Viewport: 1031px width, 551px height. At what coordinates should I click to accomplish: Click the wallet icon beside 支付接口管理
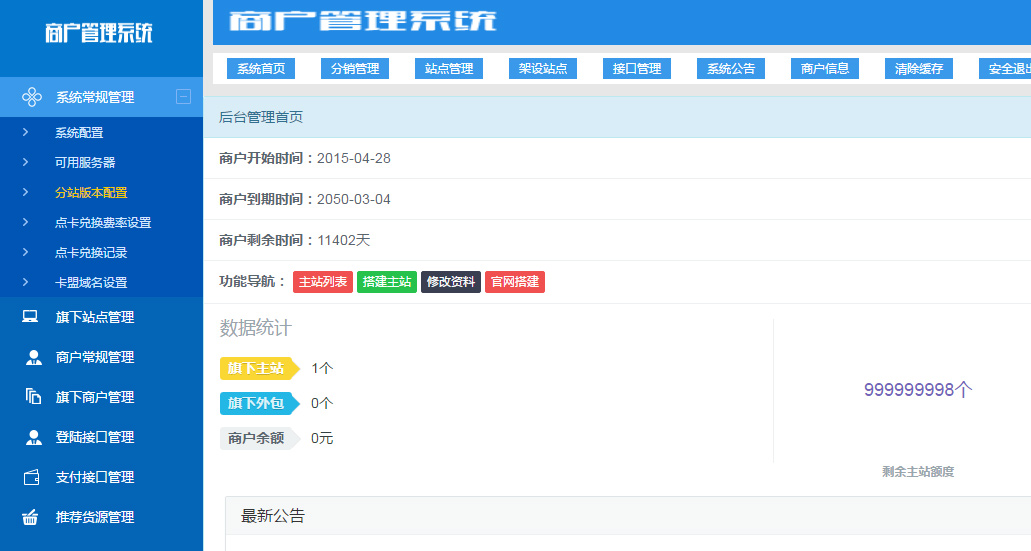(32, 477)
